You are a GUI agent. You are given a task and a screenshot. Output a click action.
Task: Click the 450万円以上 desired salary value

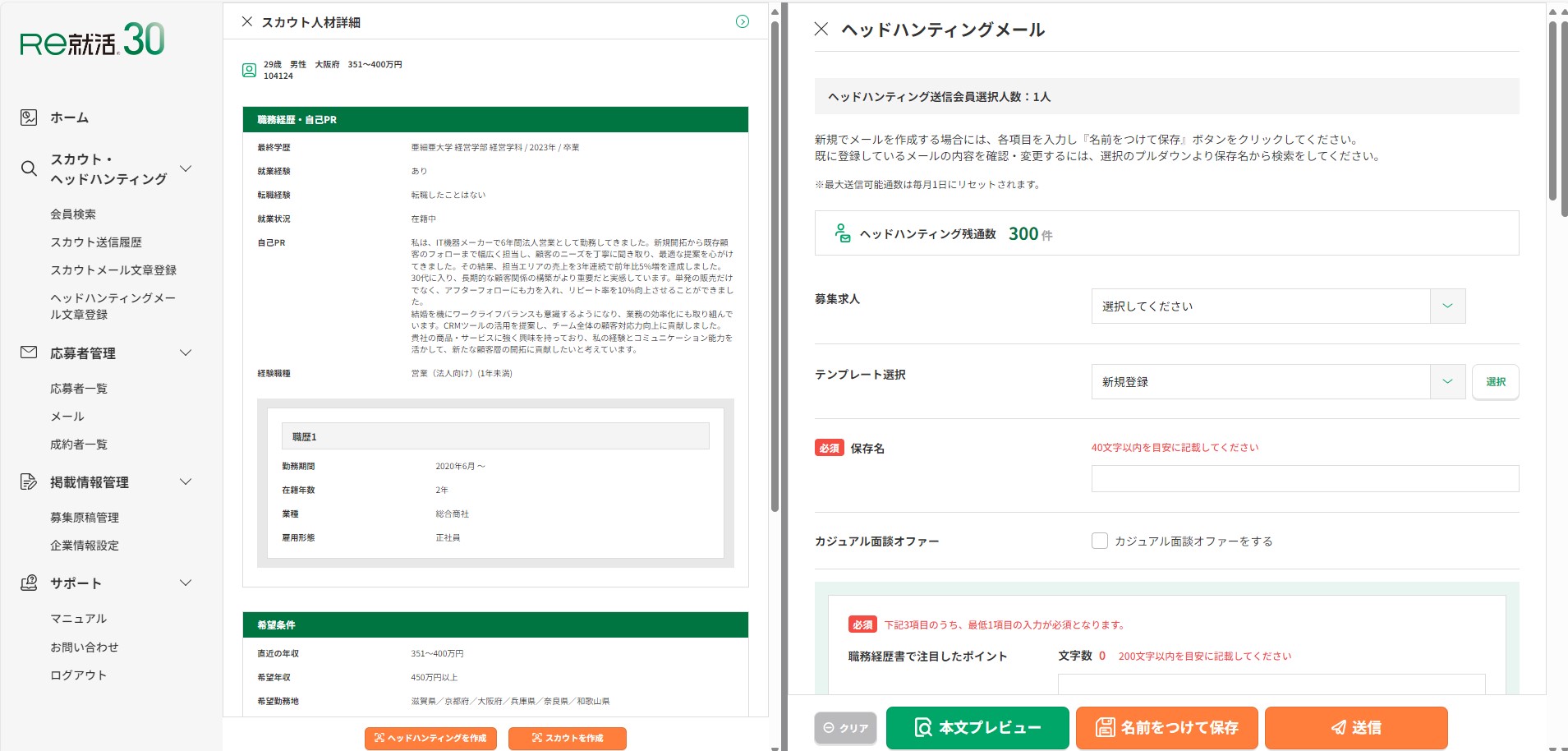(435, 677)
